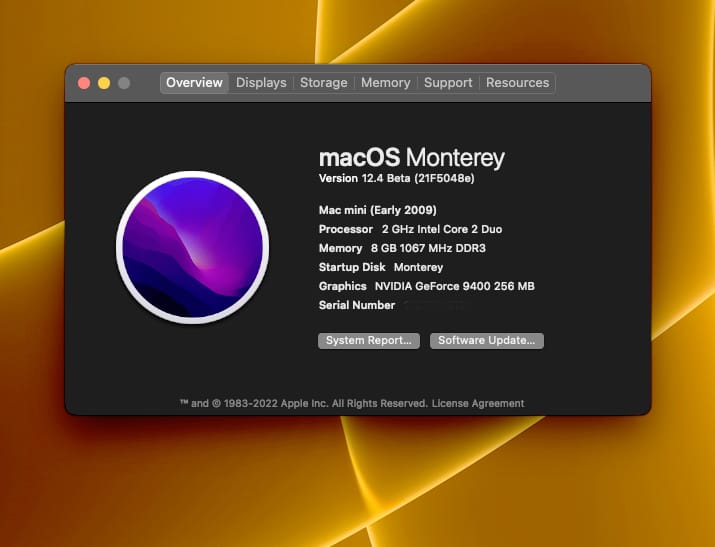
Task: Click the Serial Number label
Action: tap(357, 305)
